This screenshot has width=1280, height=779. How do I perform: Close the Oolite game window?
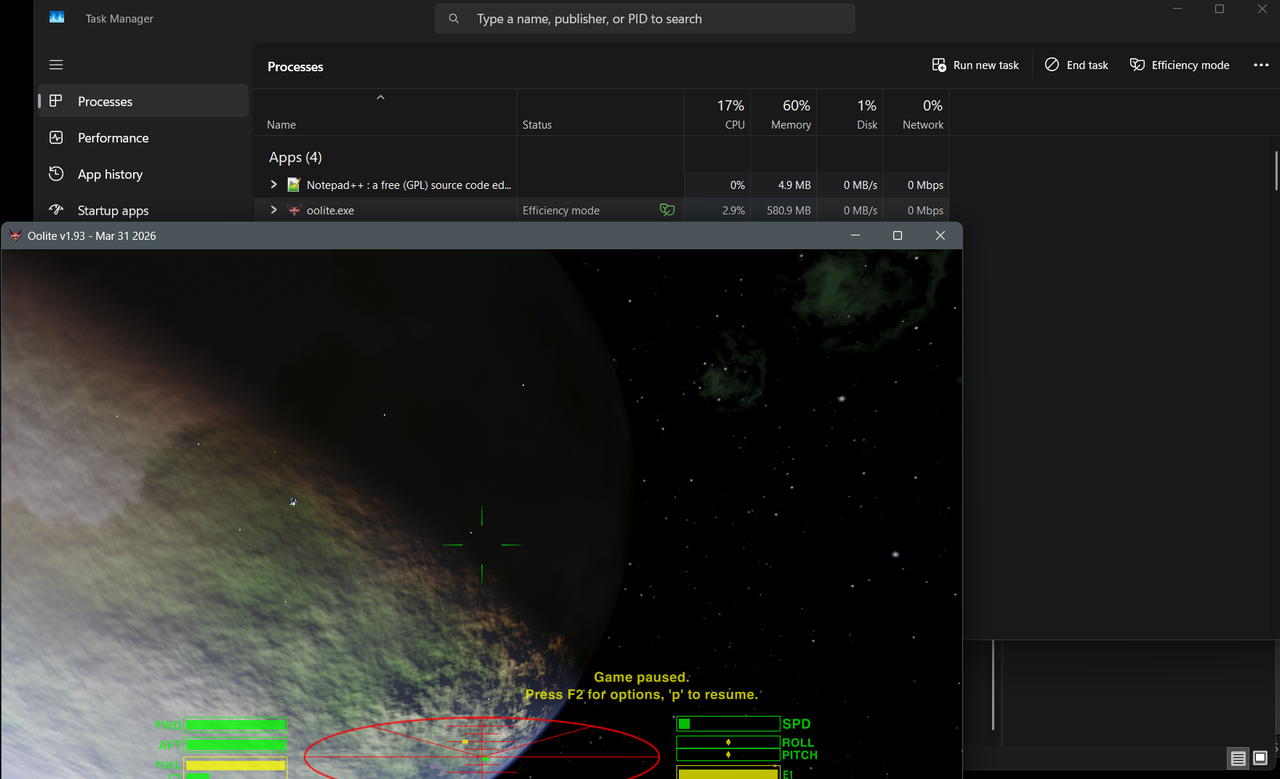click(940, 236)
